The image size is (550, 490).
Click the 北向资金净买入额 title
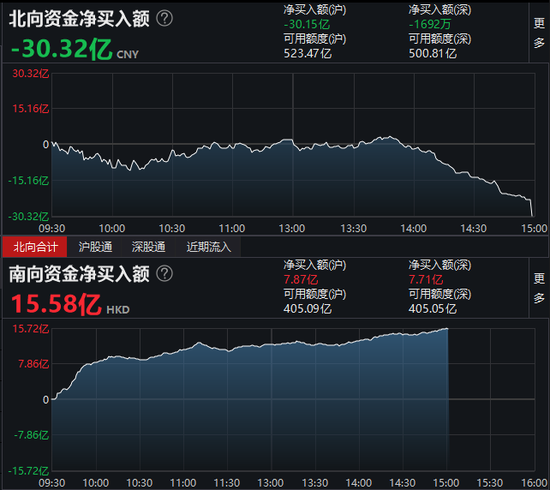(79, 19)
